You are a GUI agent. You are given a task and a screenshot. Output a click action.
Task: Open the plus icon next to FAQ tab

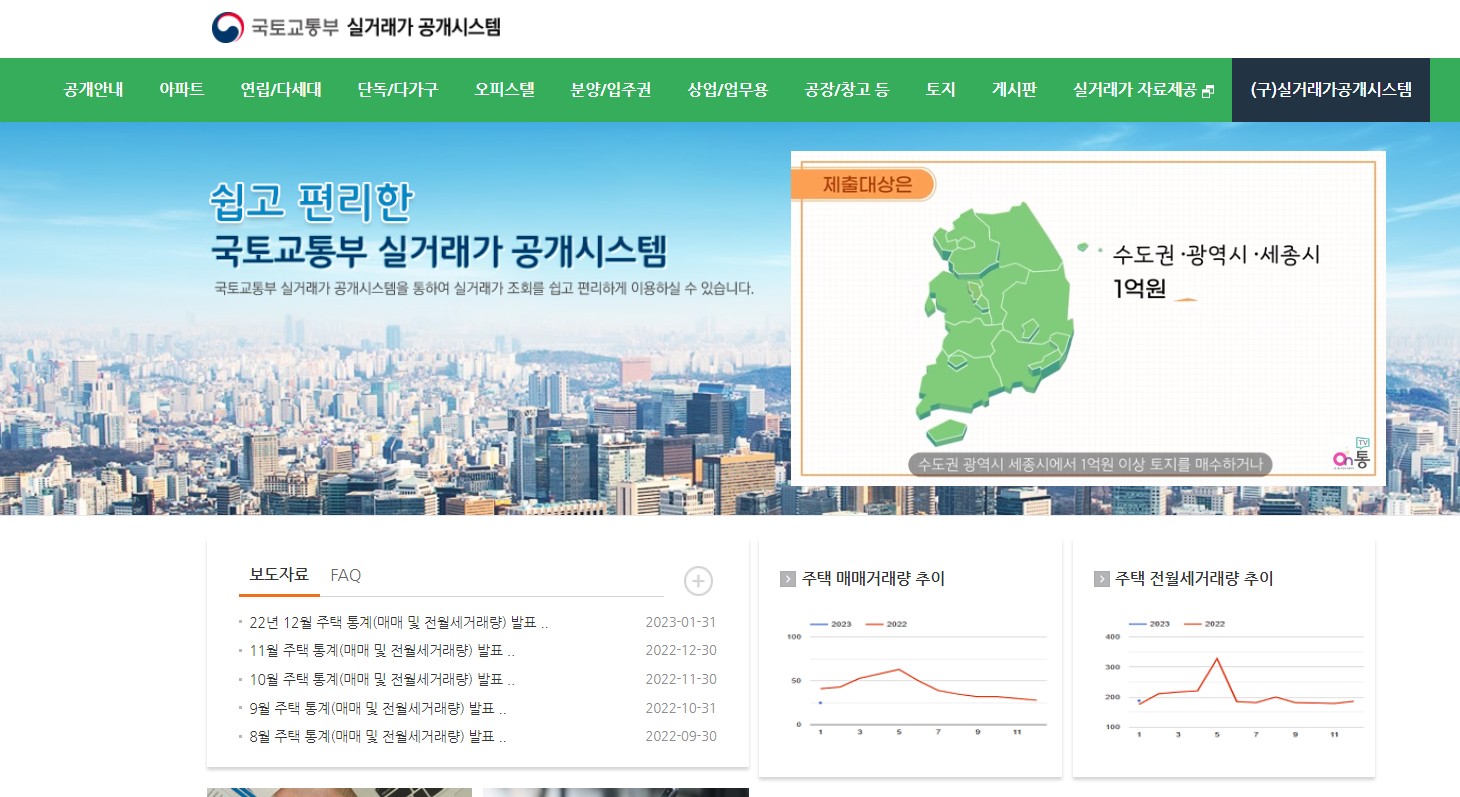click(697, 581)
